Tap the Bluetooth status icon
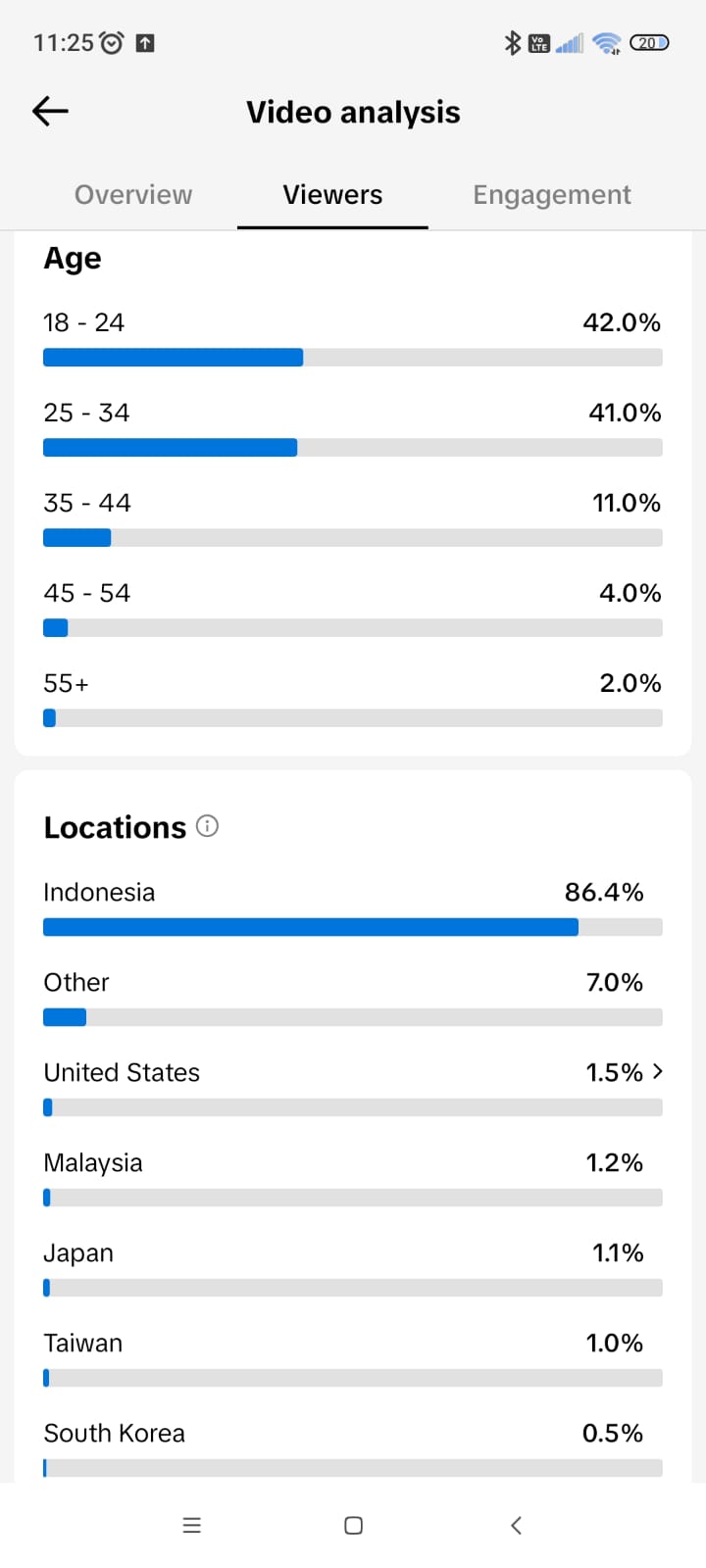Image resolution: width=706 pixels, height=1568 pixels. coord(512,43)
